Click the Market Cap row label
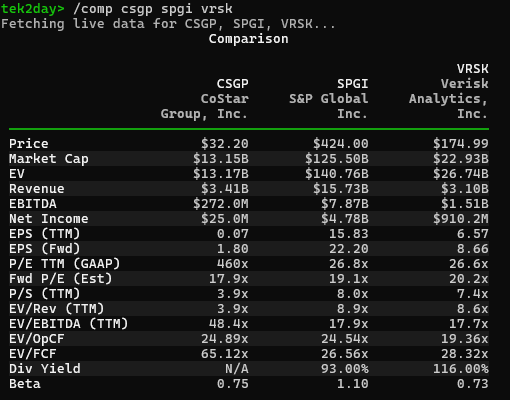510x400 pixels. [49, 159]
